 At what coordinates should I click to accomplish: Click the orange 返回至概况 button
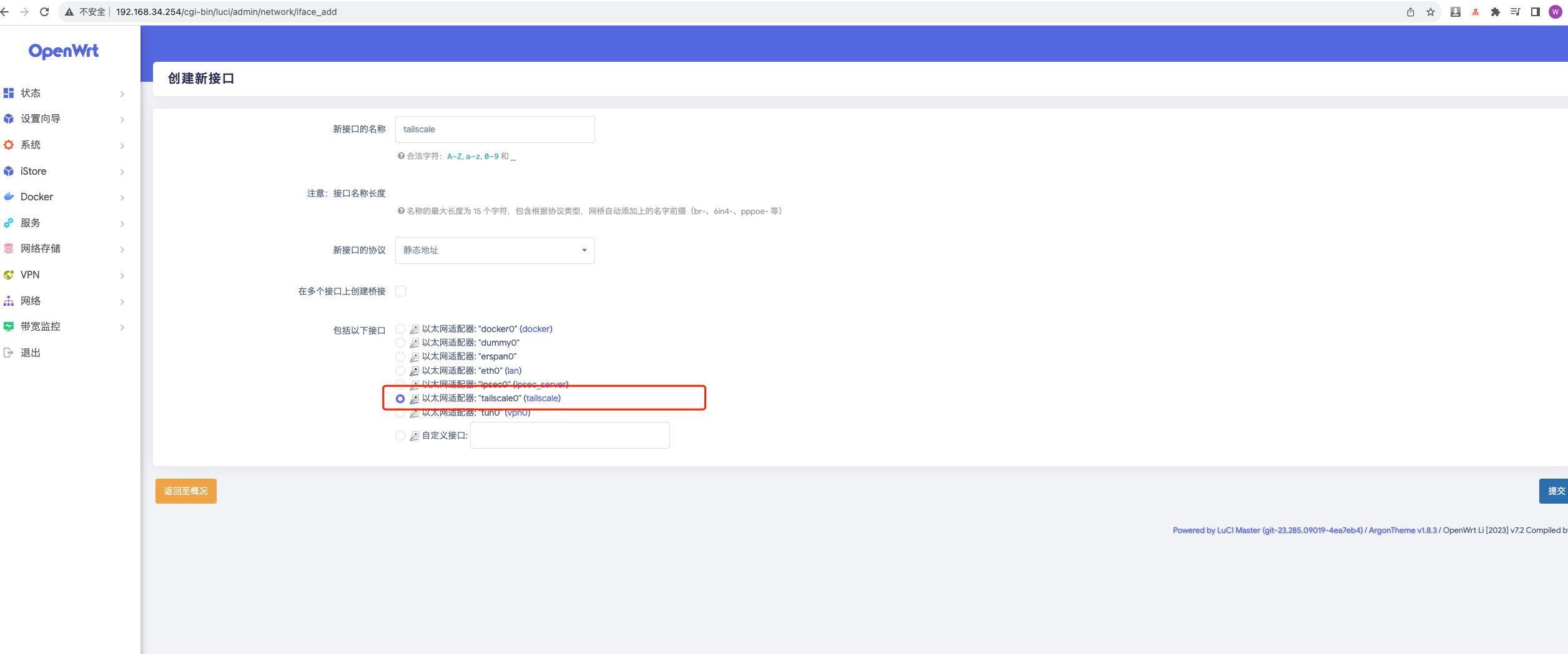coord(185,491)
